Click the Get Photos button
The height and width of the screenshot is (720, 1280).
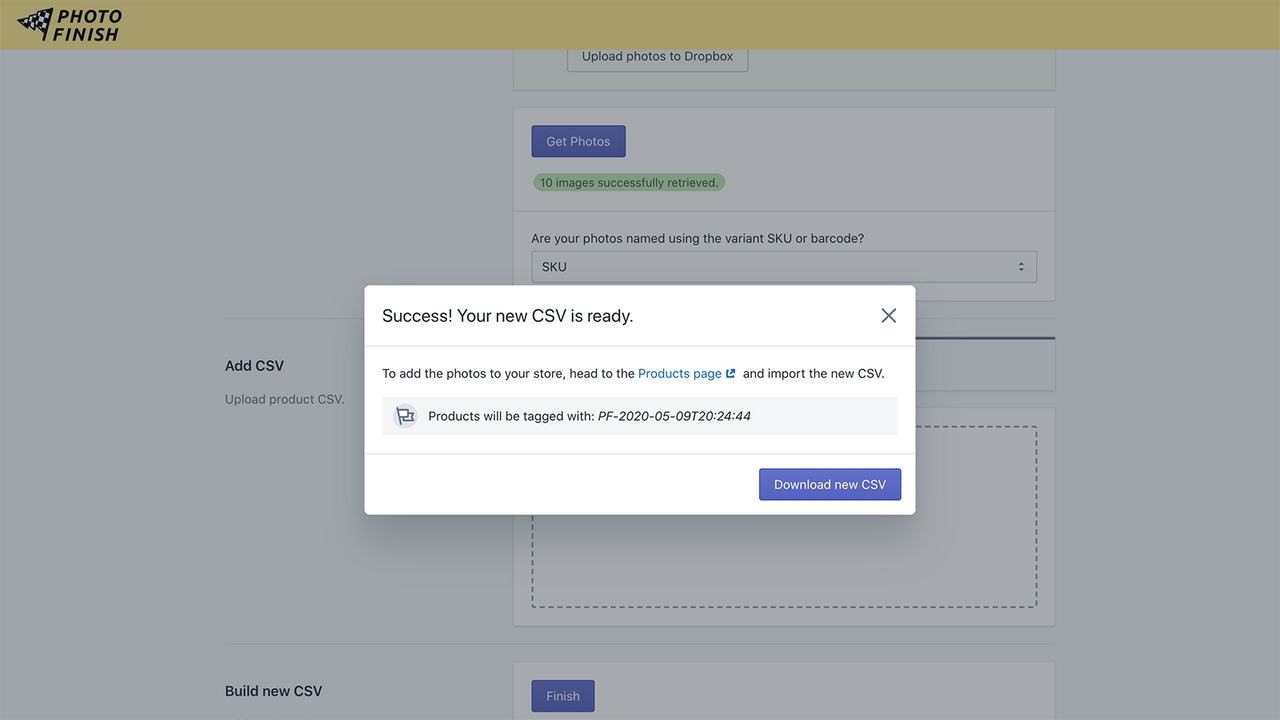point(578,141)
